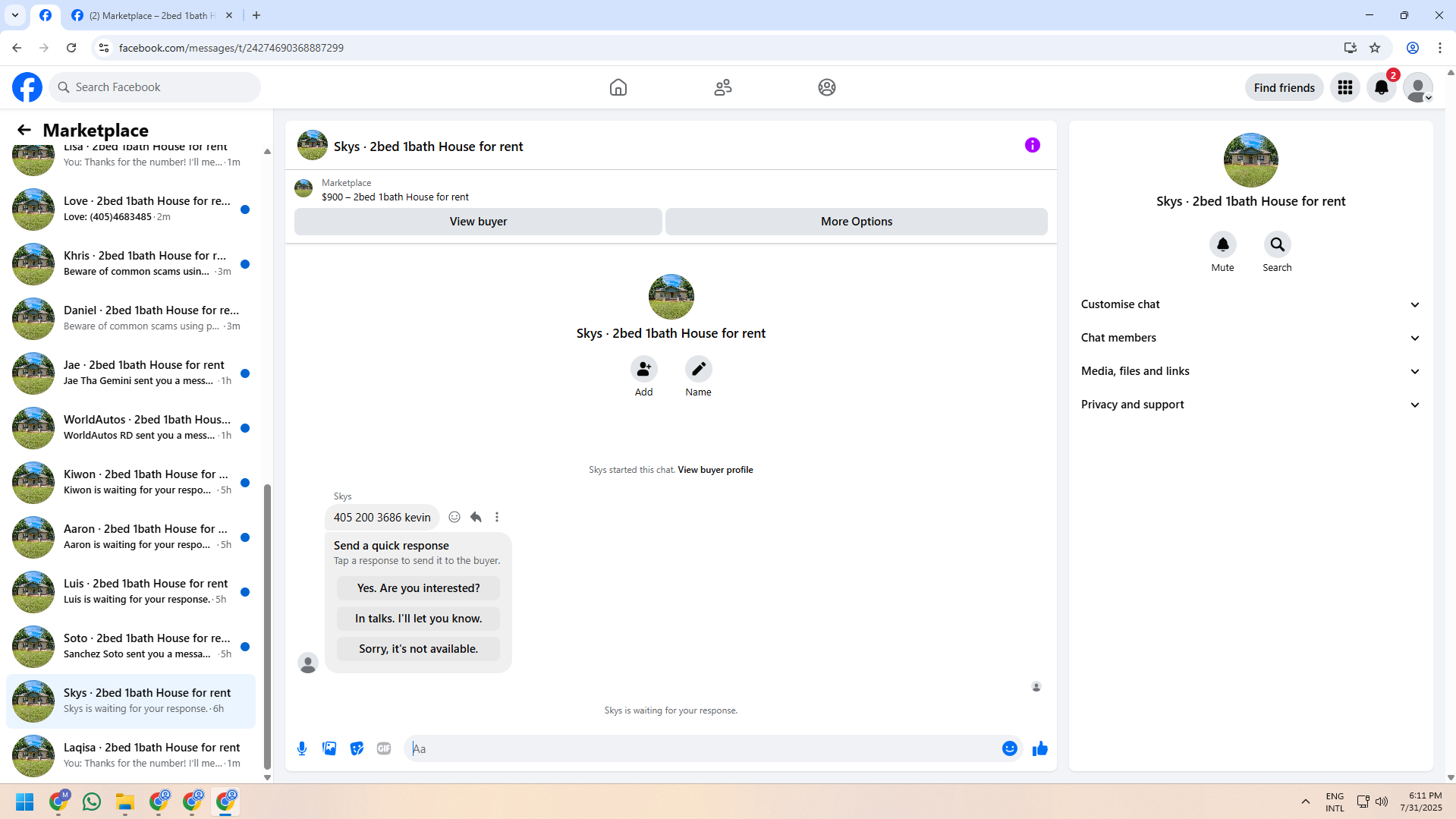Open the listing thumbnail in the right panel
This screenshot has height=819, width=1456.
click(x=1250, y=160)
